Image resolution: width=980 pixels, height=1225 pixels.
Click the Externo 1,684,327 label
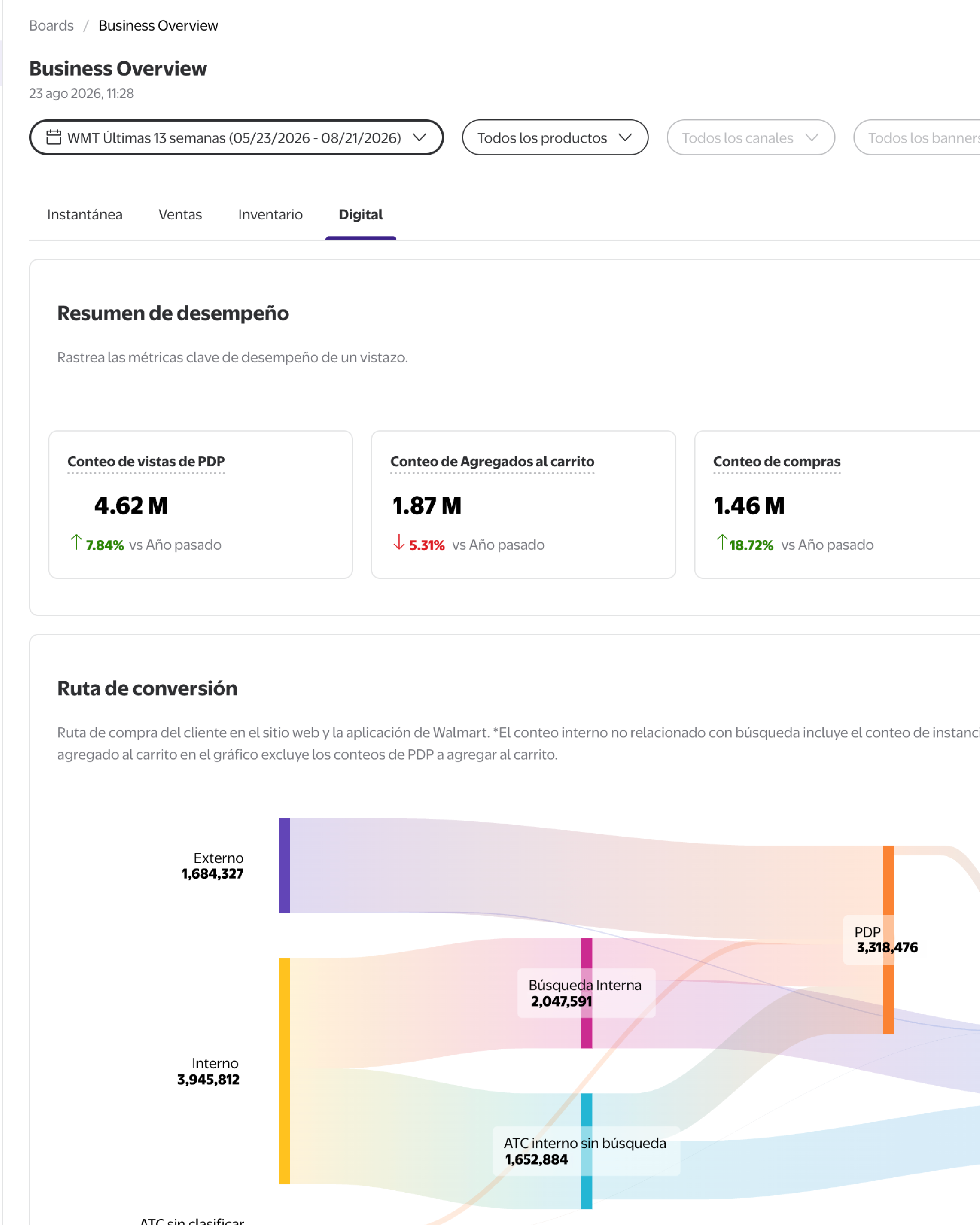tap(212, 866)
